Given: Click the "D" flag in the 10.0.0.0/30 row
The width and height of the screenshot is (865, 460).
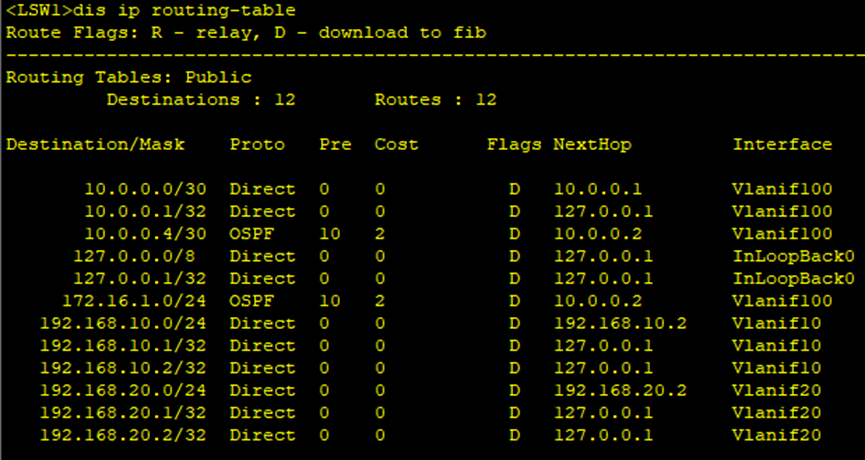Looking at the screenshot, I should pos(514,189).
